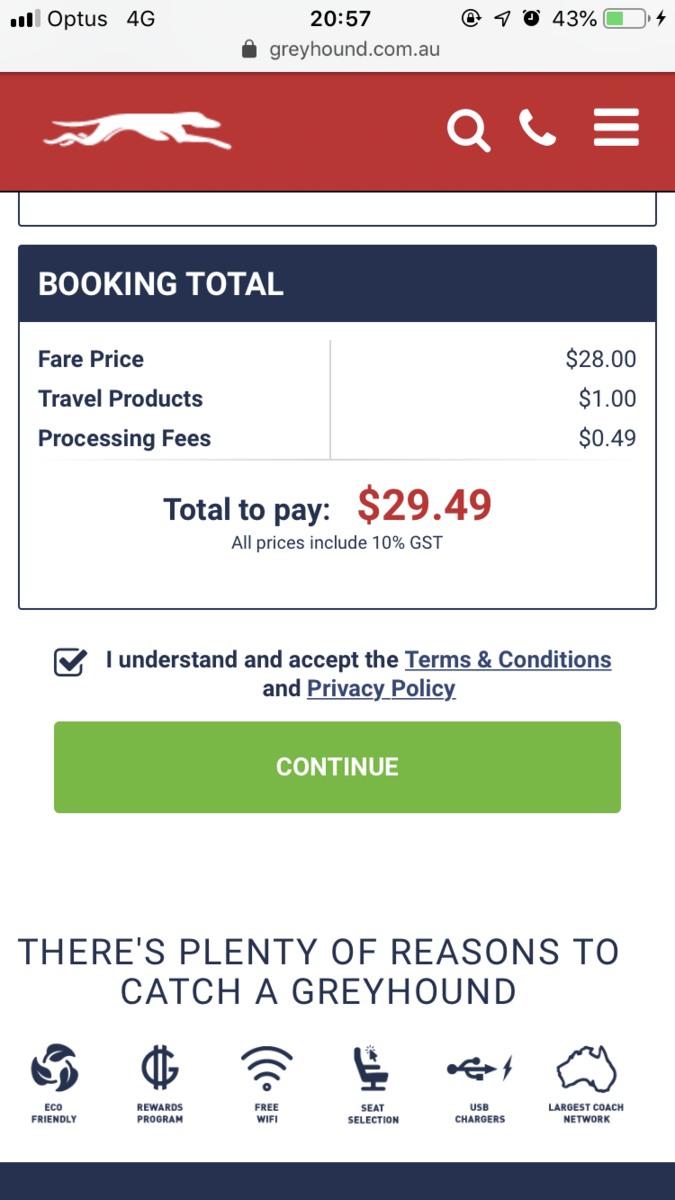Tap the $29.49 total amount

click(x=425, y=506)
